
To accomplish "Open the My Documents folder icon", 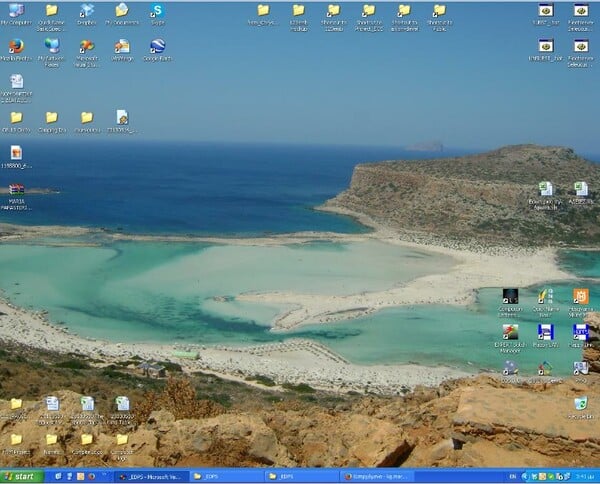I will pyautogui.click(x=121, y=12).
